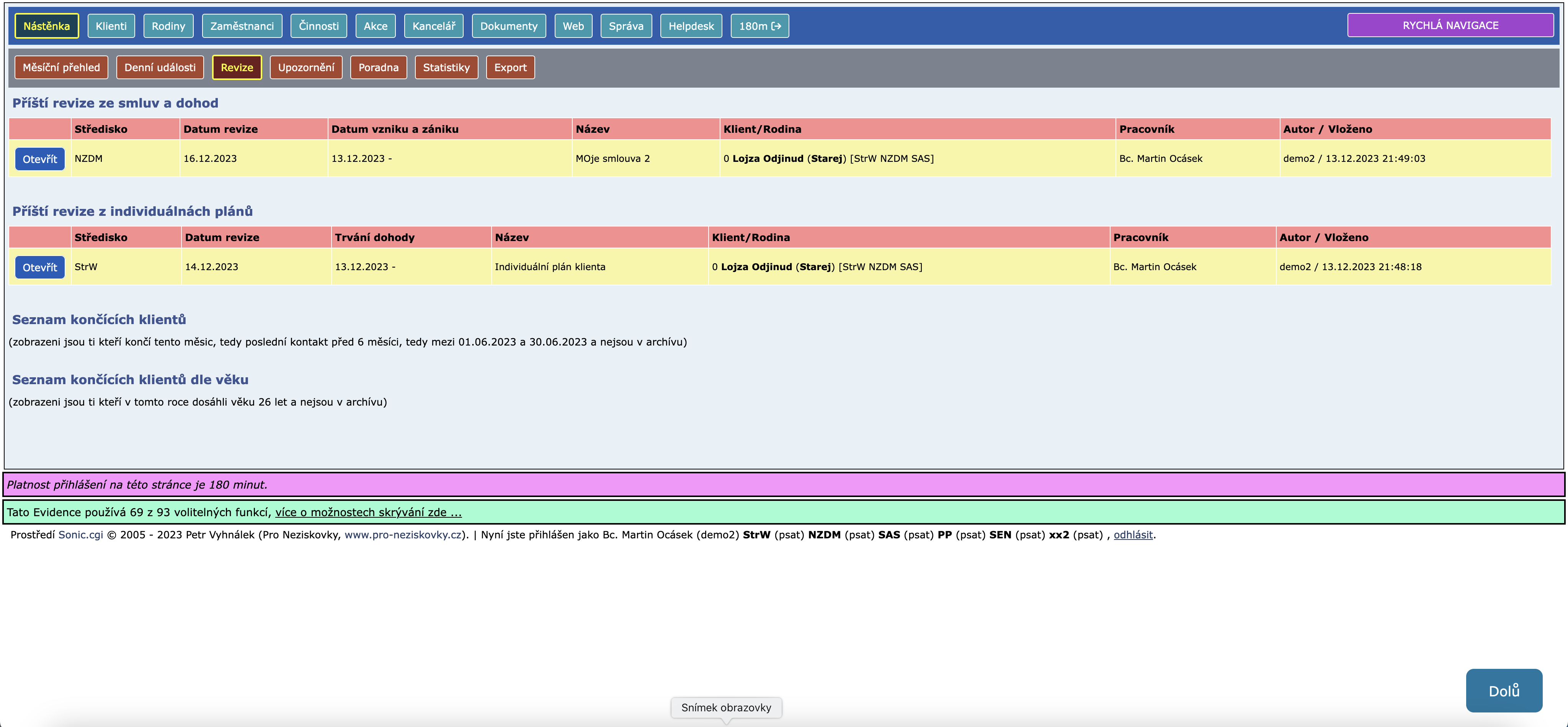Click the Export tab
Image resolution: width=1568 pixels, height=727 pixels.
510,67
